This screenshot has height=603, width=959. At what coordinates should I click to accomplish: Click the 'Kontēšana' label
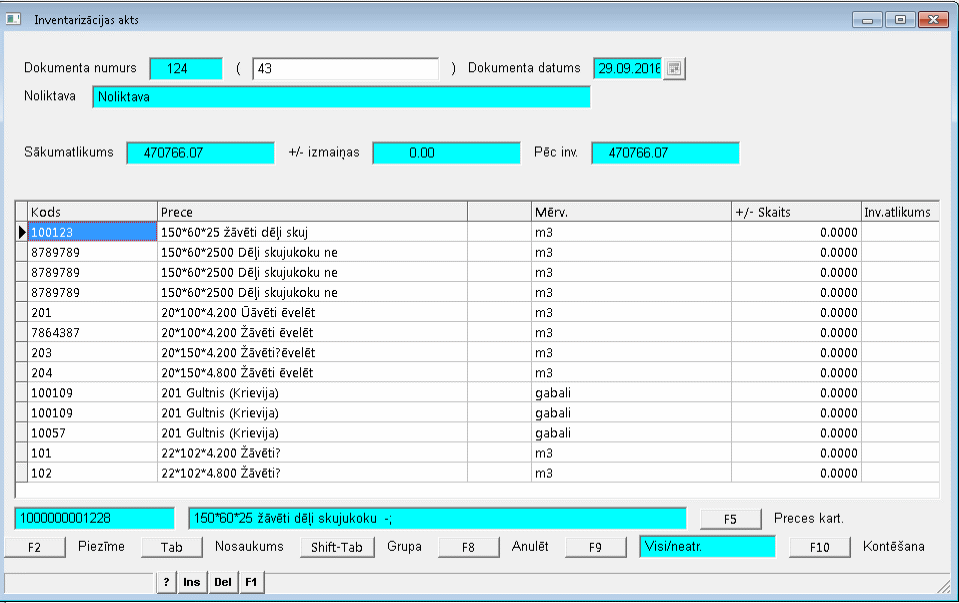pos(894,546)
